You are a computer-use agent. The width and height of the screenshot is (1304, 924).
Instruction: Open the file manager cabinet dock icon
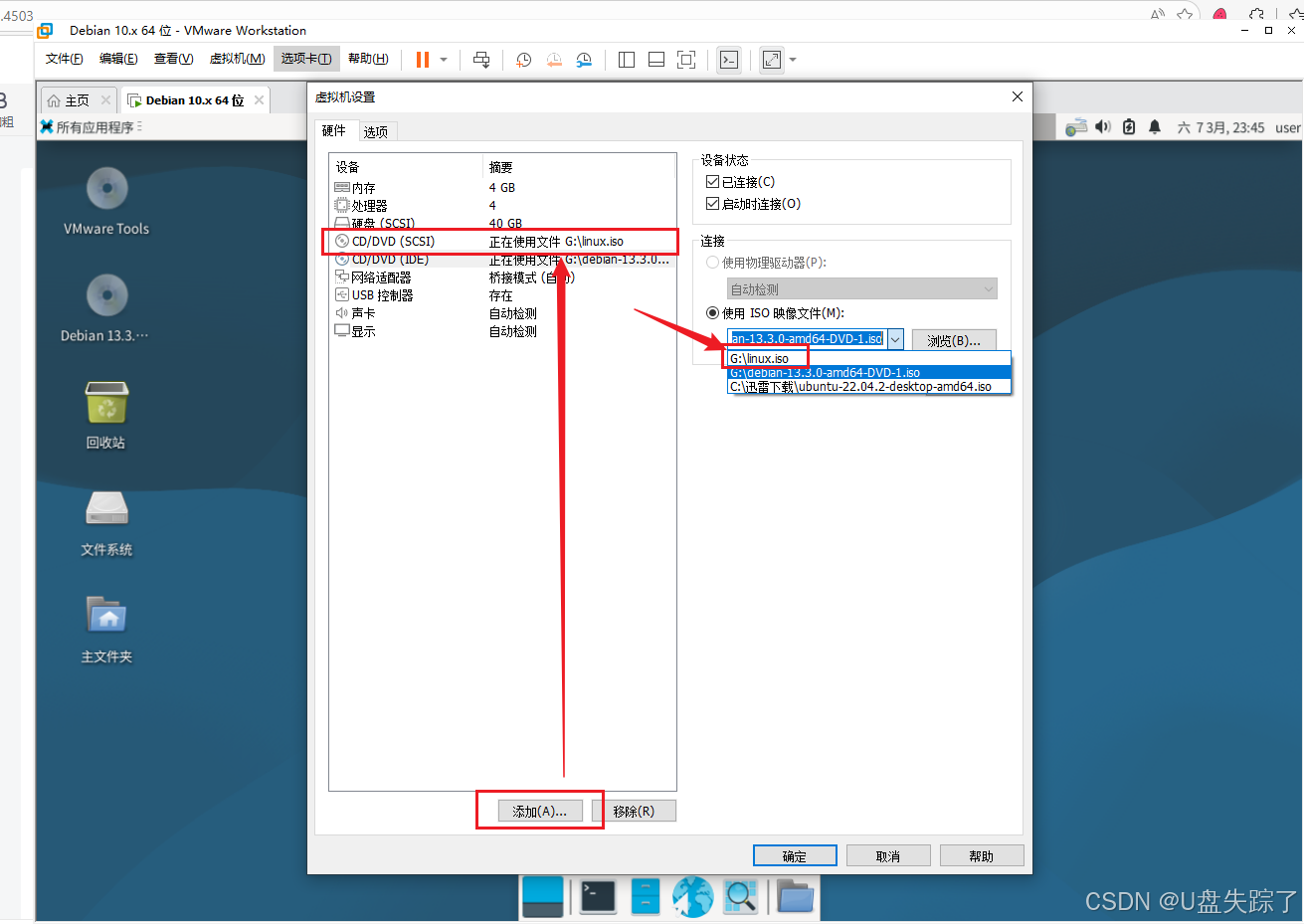[646, 896]
